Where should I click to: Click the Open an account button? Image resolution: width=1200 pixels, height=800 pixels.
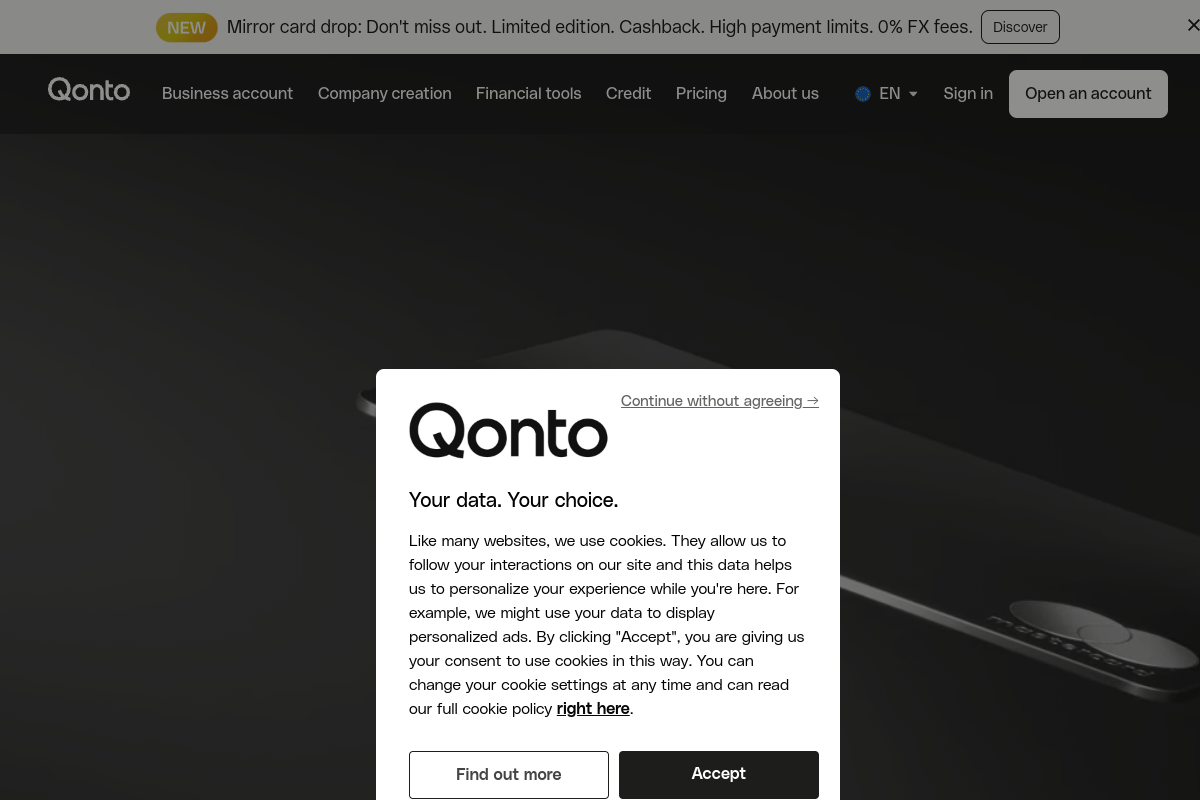[x=1088, y=94]
